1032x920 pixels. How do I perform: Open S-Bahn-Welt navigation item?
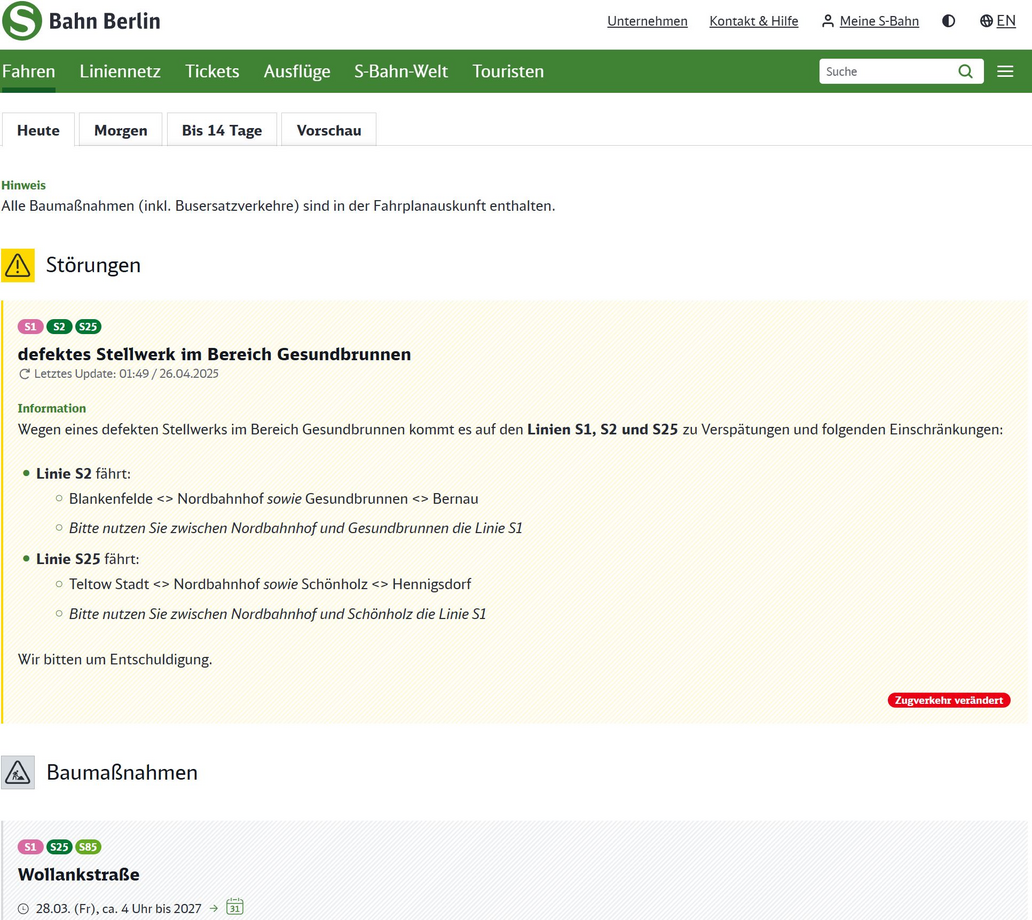(x=401, y=71)
